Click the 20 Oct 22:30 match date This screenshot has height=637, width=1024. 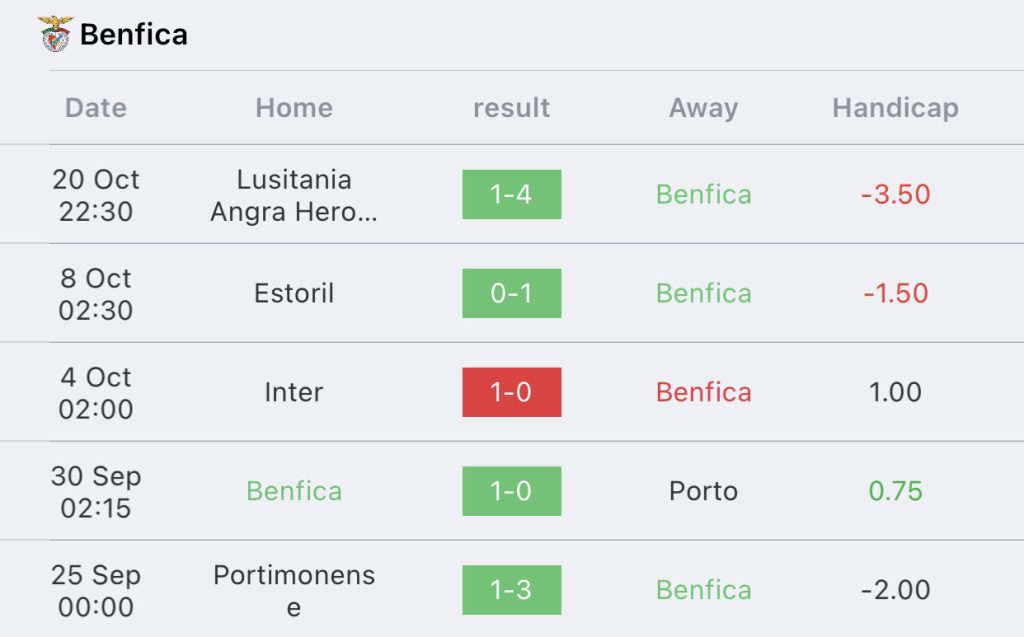(x=96, y=195)
